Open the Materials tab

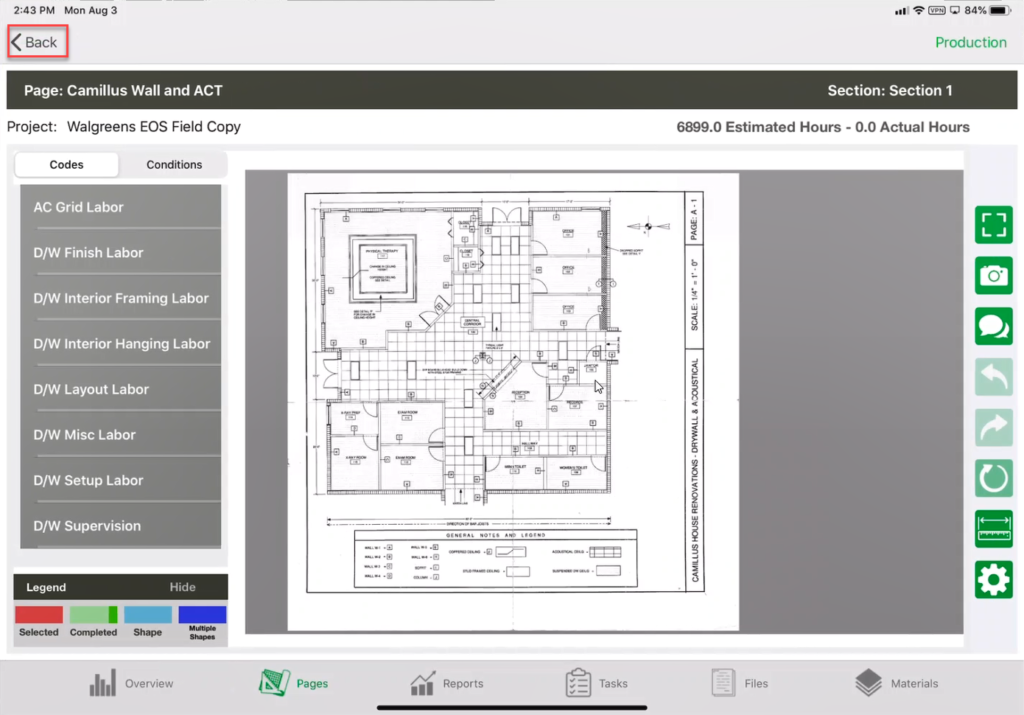897,684
